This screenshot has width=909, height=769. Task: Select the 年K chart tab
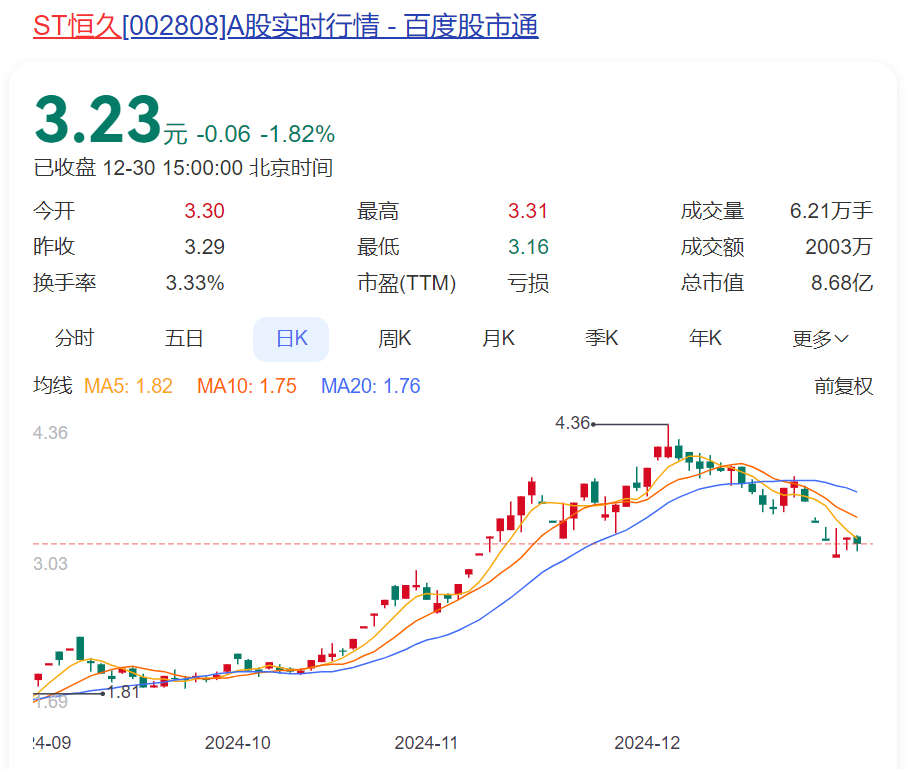[x=704, y=339]
